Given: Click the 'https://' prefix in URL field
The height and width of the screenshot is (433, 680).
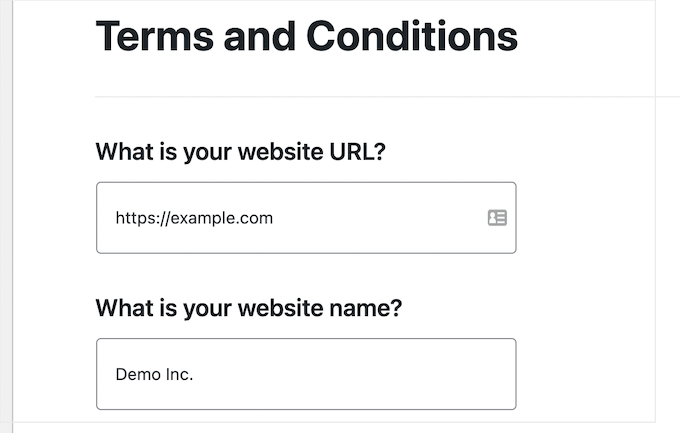Looking at the screenshot, I should point(143,218).
